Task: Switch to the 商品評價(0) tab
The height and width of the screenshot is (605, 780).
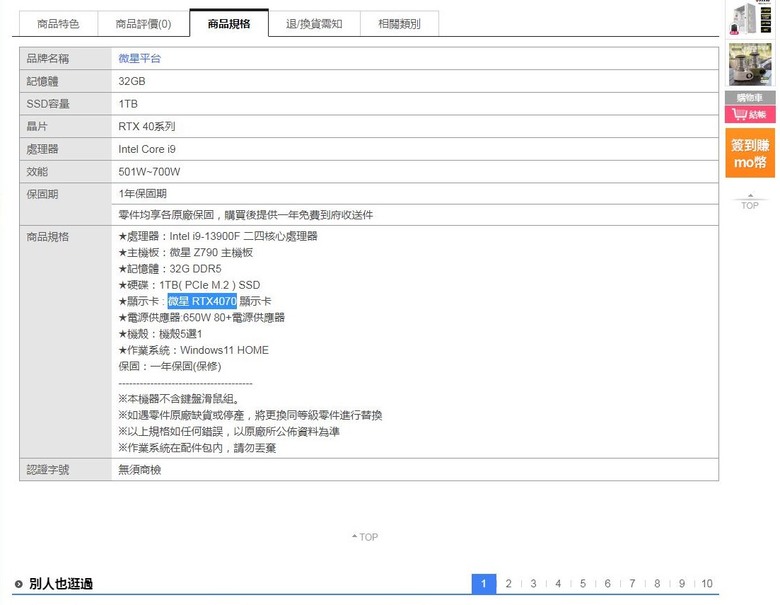Action: pos(143,24)
